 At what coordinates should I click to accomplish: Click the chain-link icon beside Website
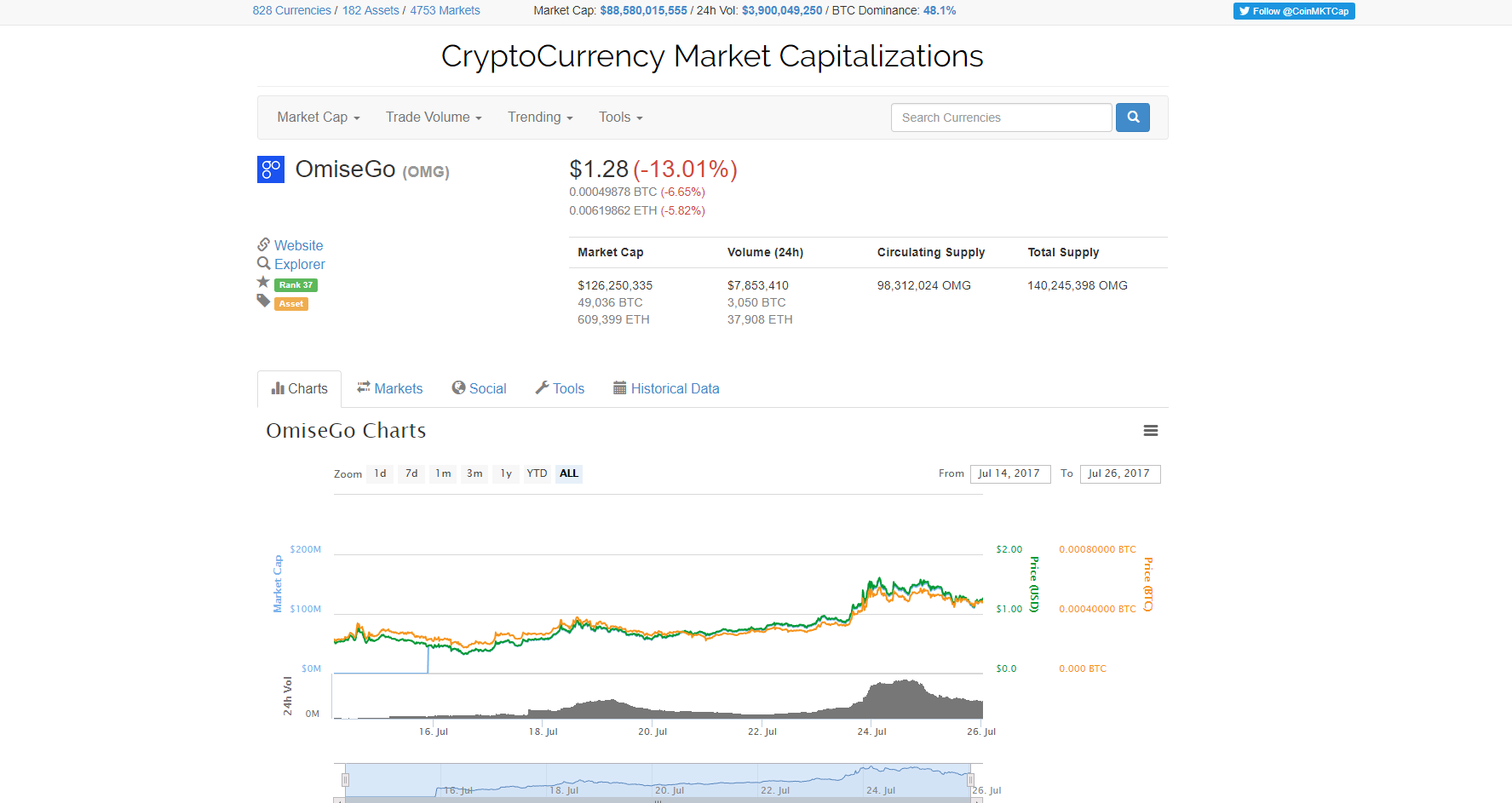point(264,244)
